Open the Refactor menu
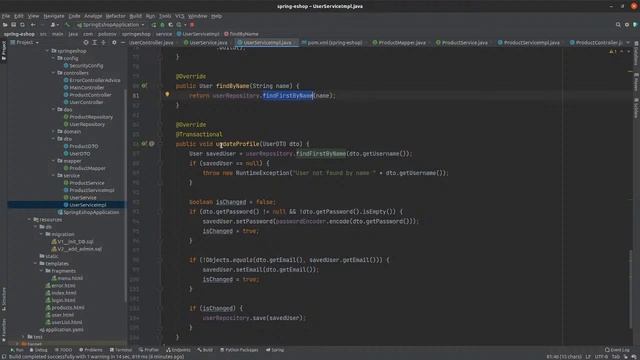This screenshot has height=360, width=640. 116,16
